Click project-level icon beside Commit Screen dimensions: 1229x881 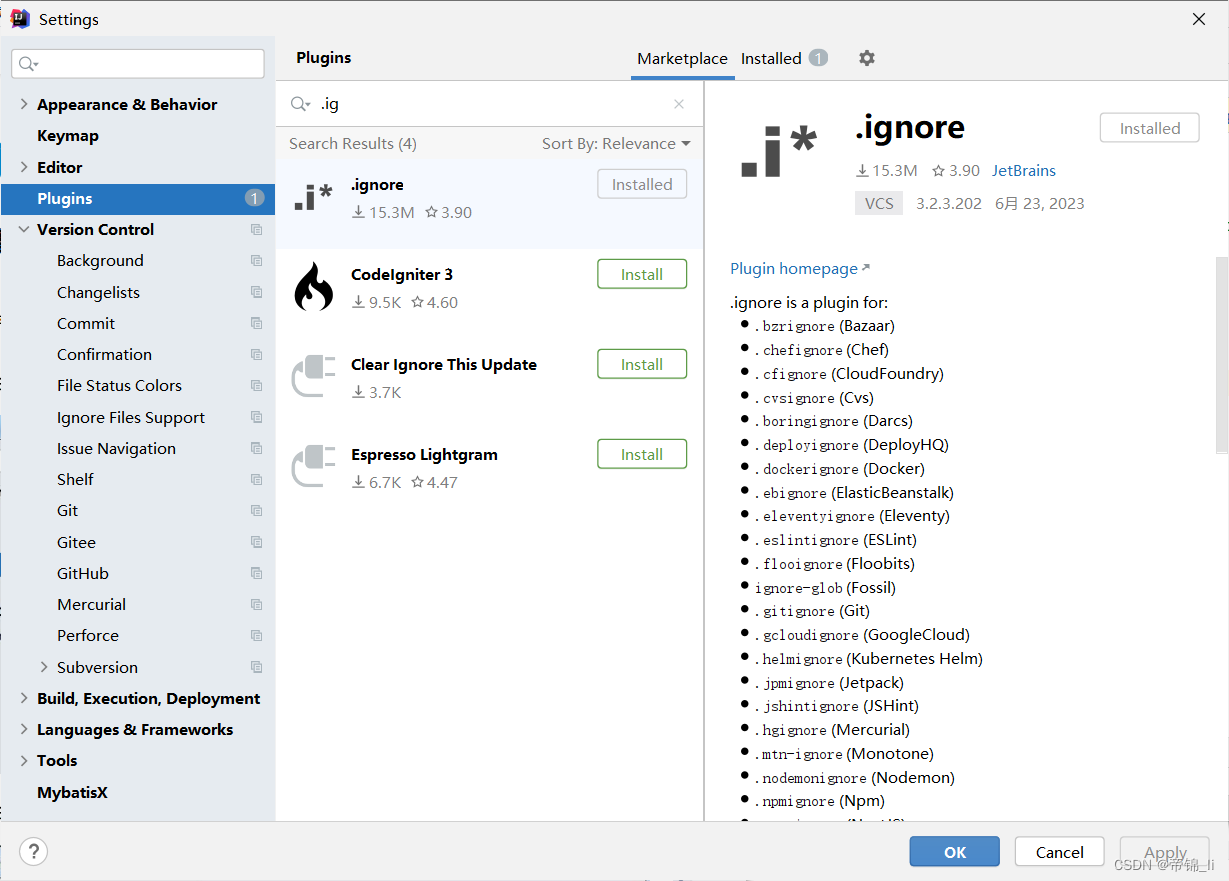tap(257, 323)
